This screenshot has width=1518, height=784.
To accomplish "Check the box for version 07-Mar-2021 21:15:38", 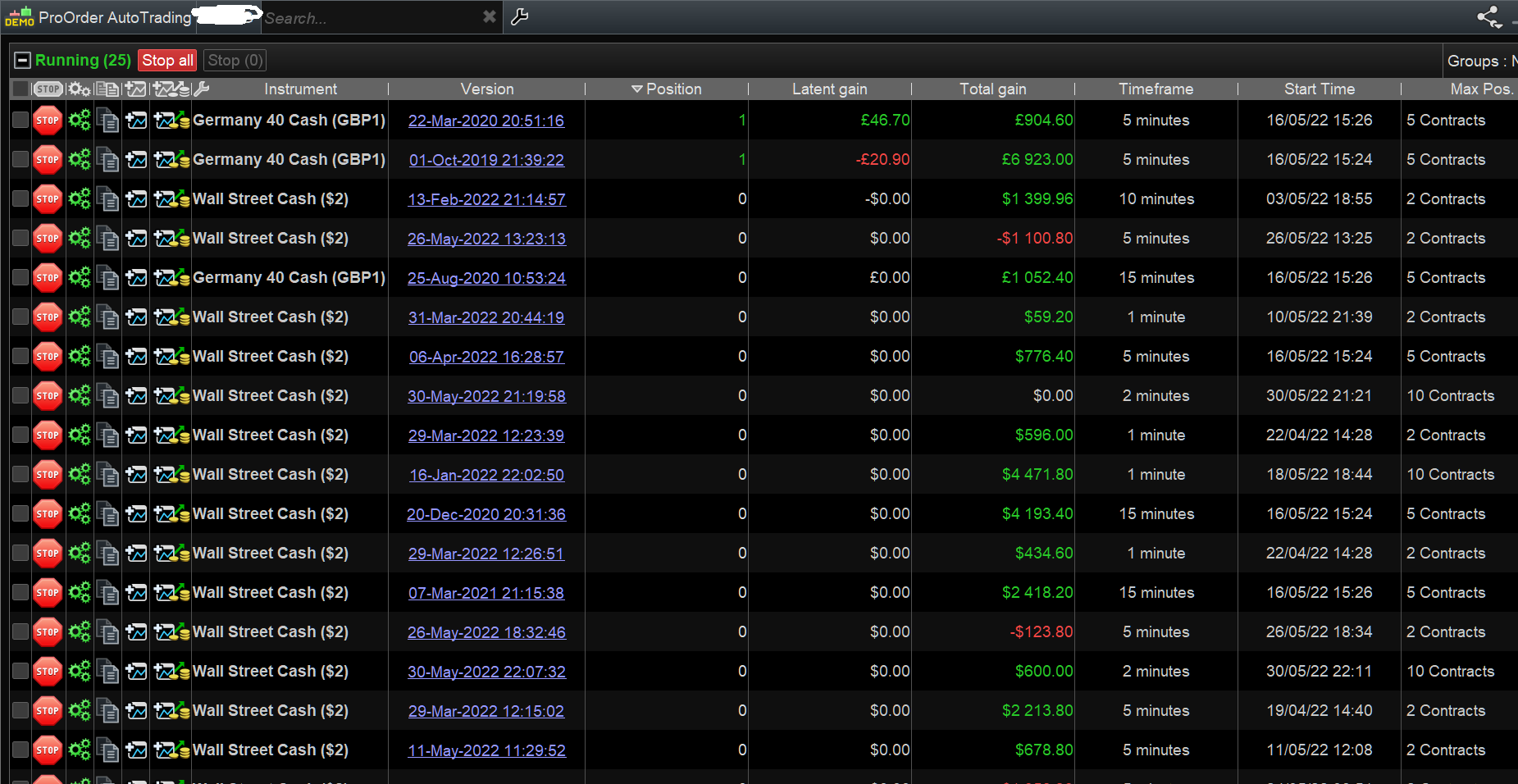I will coord(21,593).
